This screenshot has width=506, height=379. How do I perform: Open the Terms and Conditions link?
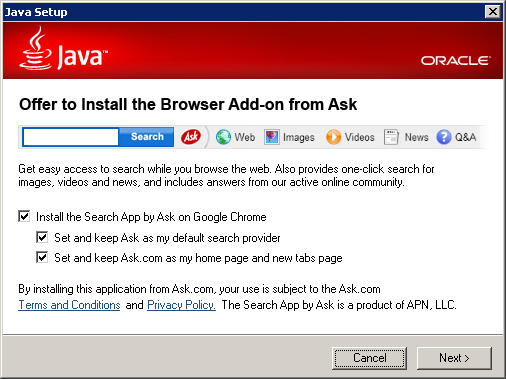(69, 305)
